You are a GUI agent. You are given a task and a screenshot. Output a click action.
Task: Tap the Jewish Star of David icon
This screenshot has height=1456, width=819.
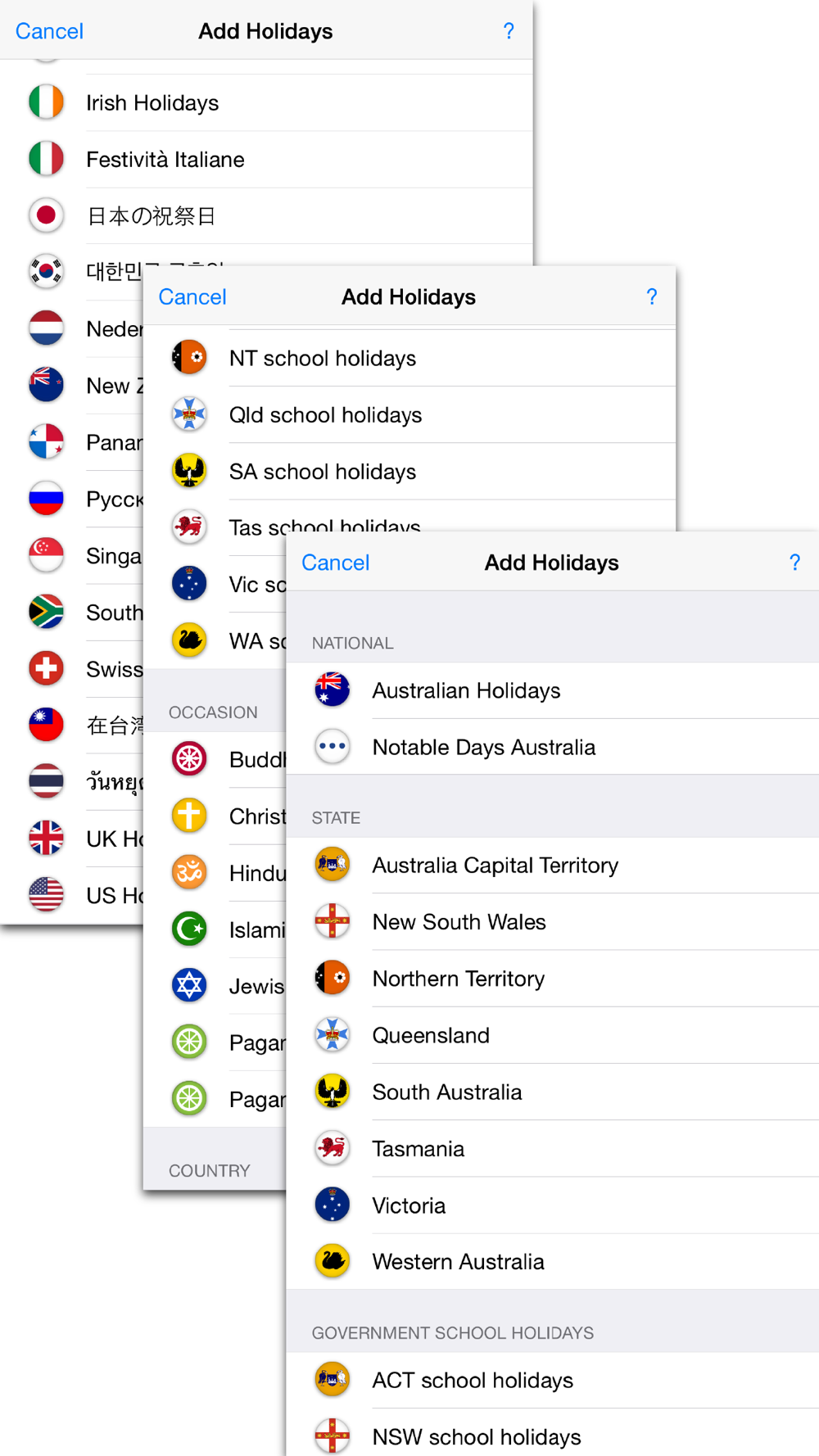[x=189, y=985]
